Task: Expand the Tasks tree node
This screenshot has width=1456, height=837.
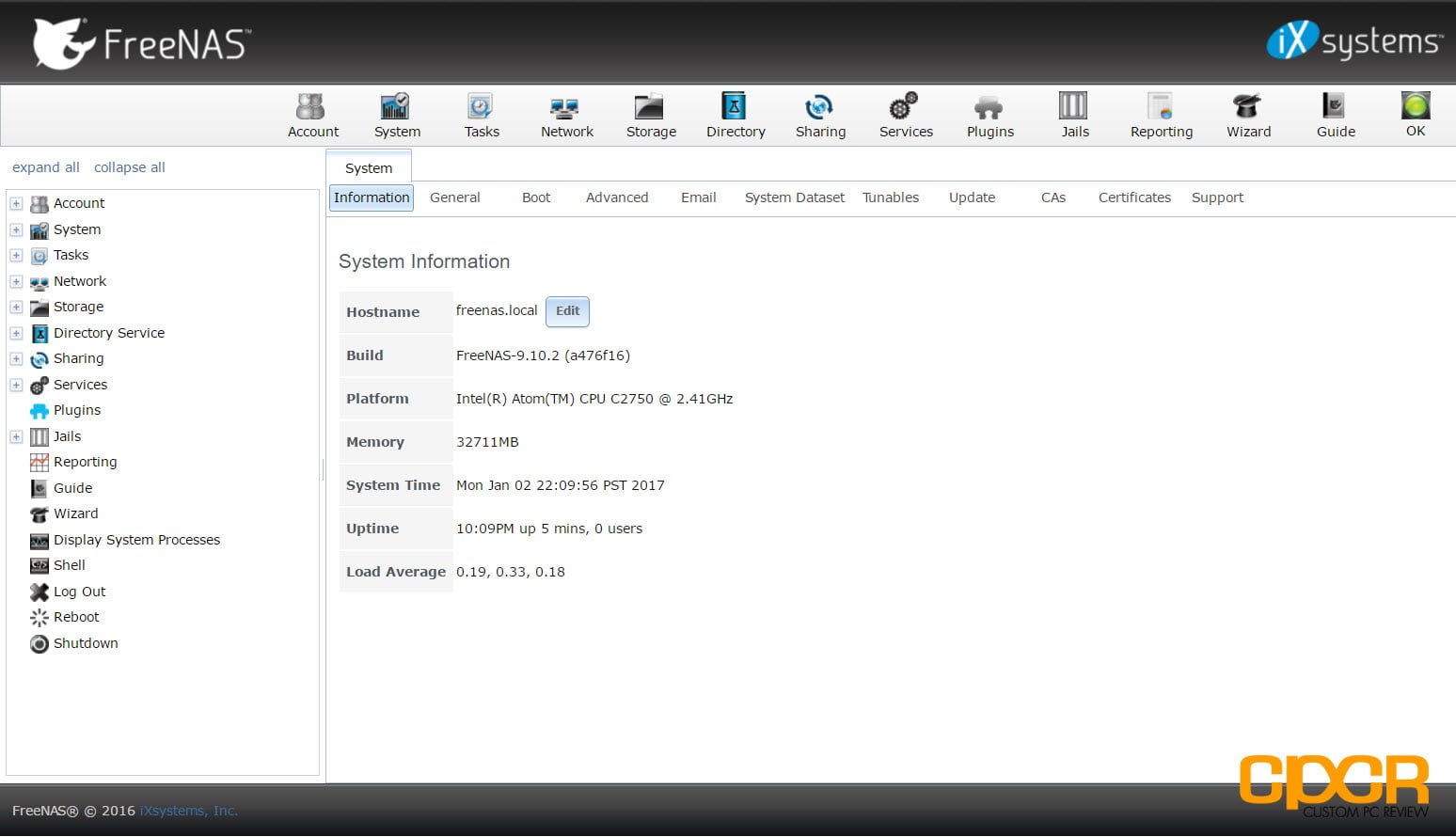Action: [16, 255]
